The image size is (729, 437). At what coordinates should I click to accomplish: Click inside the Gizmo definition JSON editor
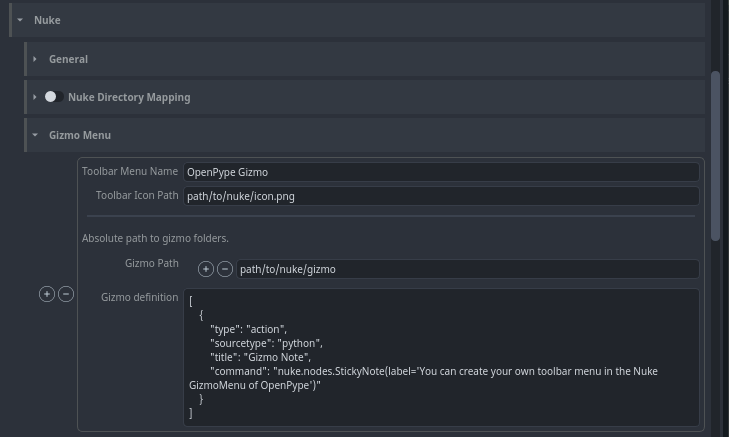pyautogui.click(x=440, y=357)
